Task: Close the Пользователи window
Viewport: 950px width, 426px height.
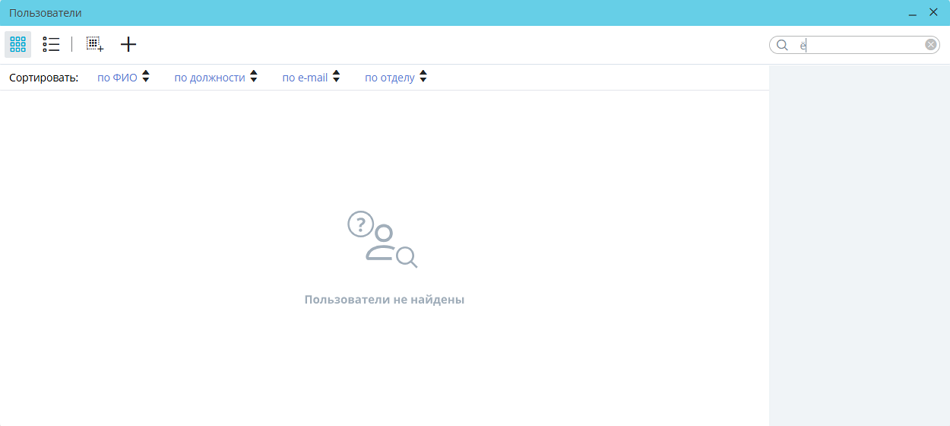Action: pos(934,13)
